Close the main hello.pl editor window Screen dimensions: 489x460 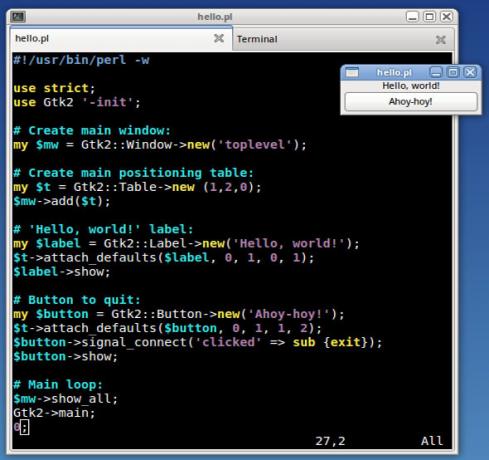pyautogui.click(x=446, y=16)
